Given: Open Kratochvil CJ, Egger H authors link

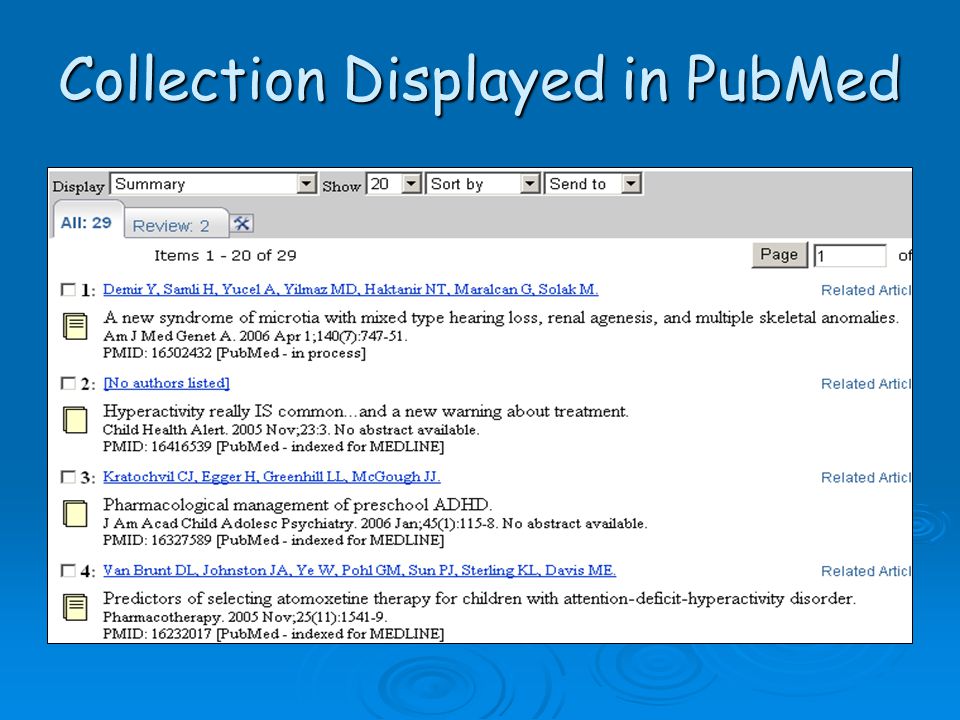Looking at the screenshot, I should click(271, 477).
